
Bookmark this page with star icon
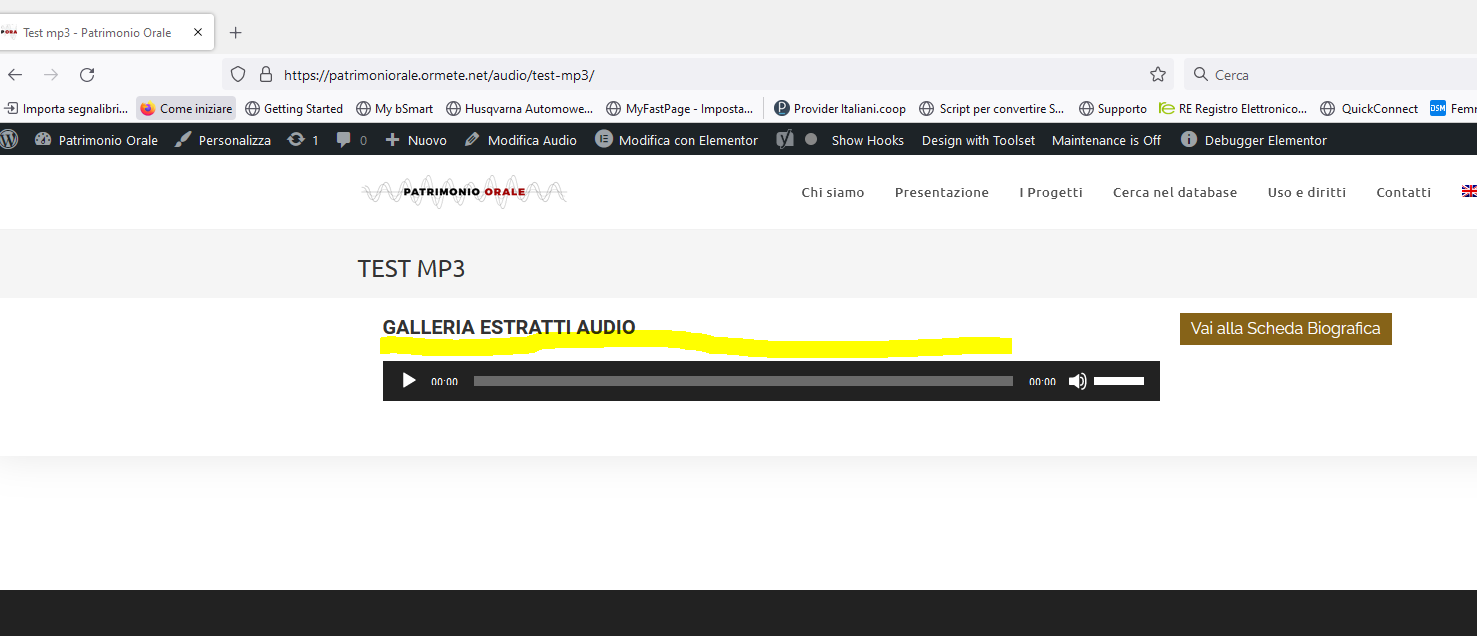(x=1157, y=74)
